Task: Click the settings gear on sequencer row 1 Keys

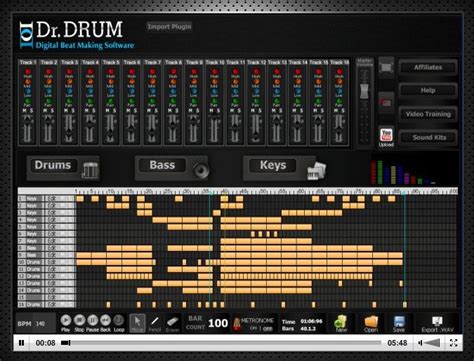Action: (53, 199)
